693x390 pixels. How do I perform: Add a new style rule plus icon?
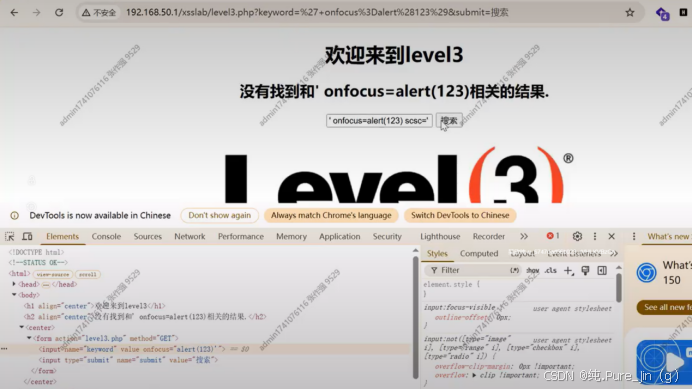[568, 271]
